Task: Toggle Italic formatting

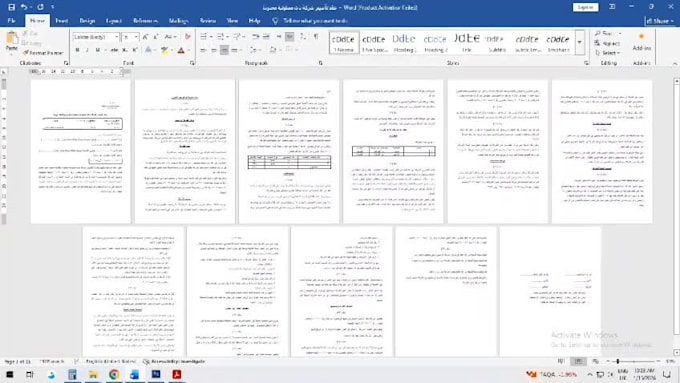Action: click(87, 50)
